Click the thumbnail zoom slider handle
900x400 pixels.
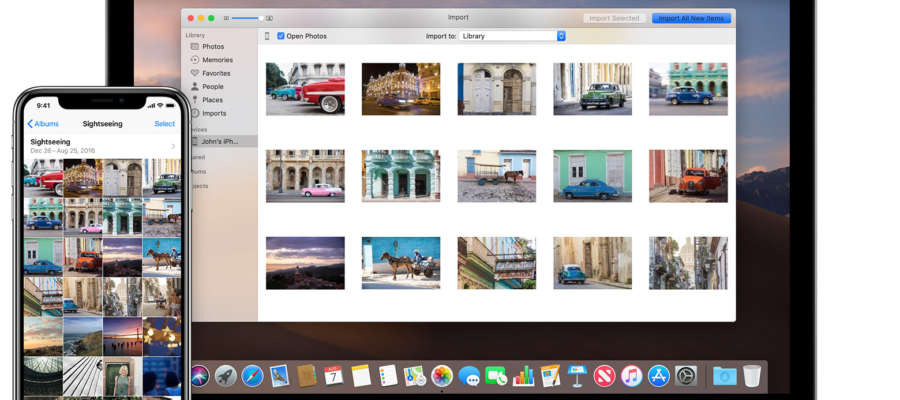click(261, 18)
